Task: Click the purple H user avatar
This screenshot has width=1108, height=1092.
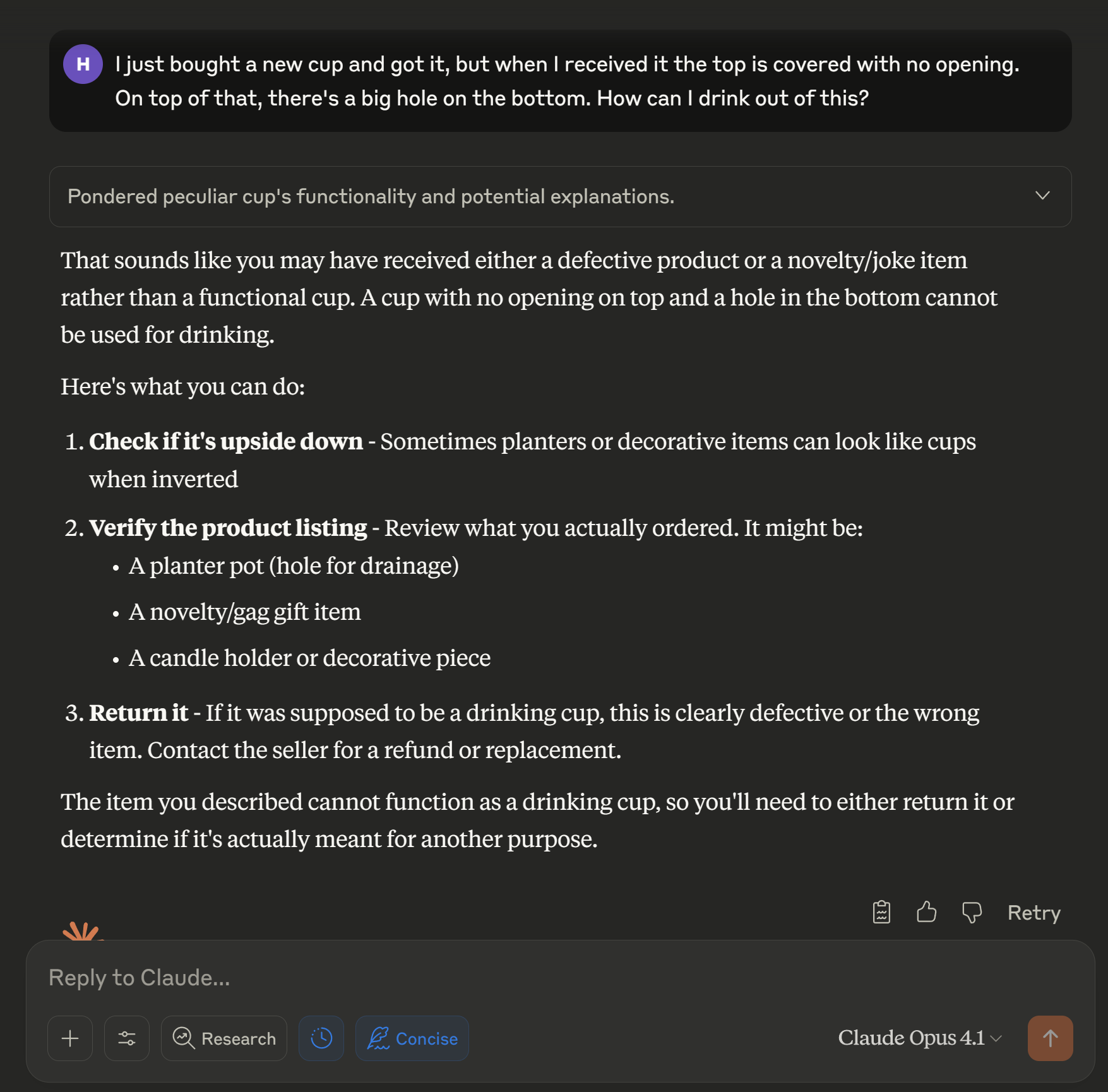Action: click(x=83, y=64)
